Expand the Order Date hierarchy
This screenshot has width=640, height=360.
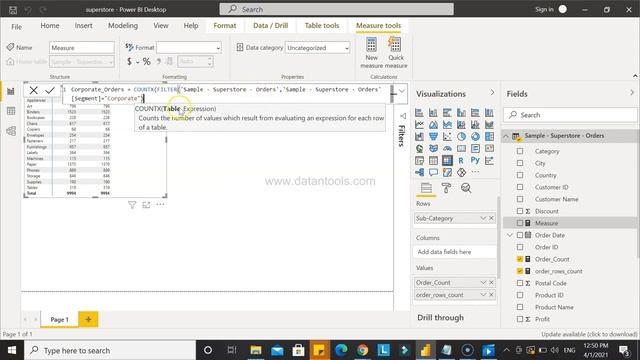[x=509, y=235]
